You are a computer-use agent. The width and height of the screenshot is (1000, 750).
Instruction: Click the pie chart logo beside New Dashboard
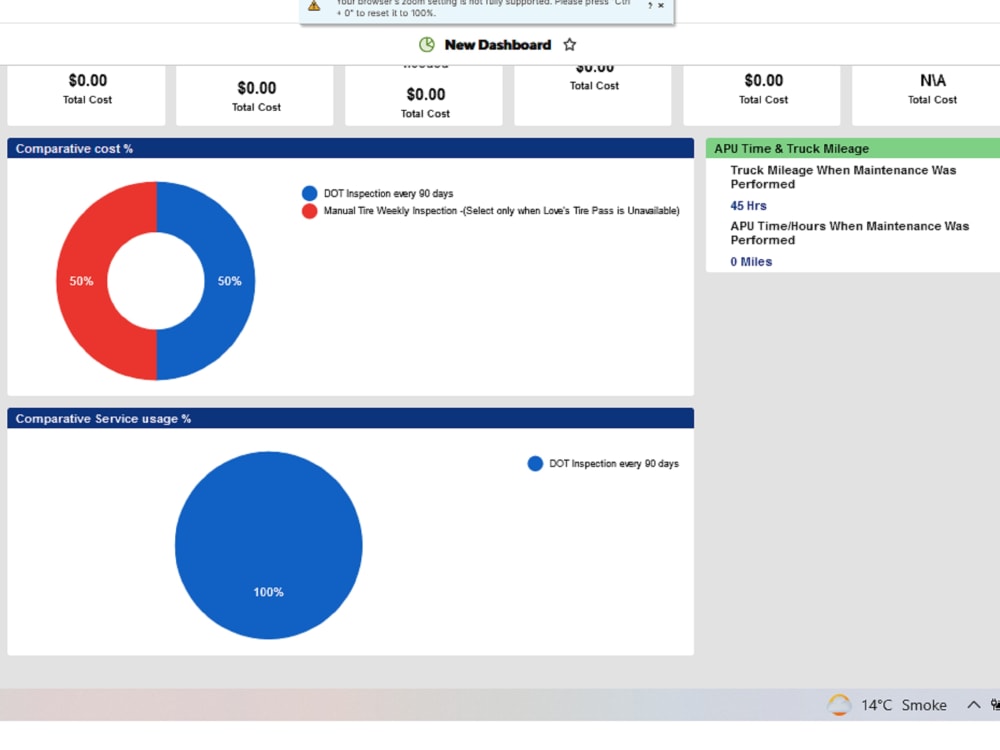click(426, 44)
